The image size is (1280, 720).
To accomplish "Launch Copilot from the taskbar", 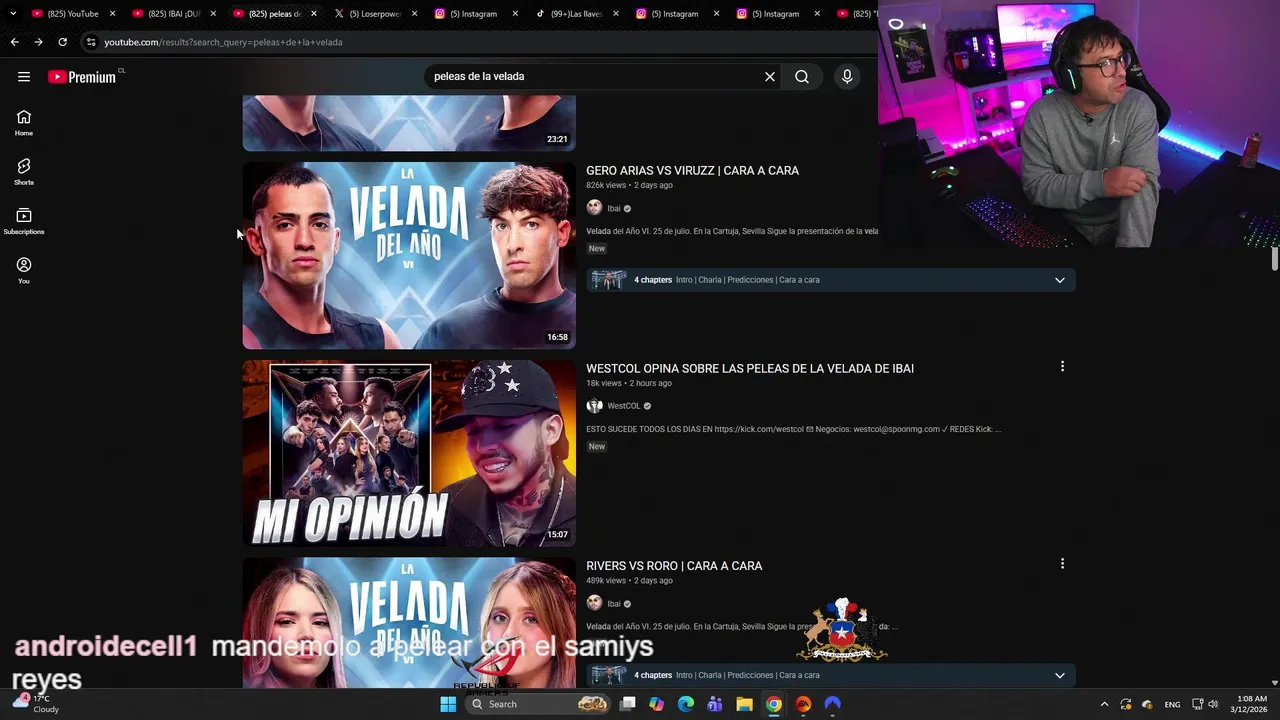I will click(x=656, y=704).
